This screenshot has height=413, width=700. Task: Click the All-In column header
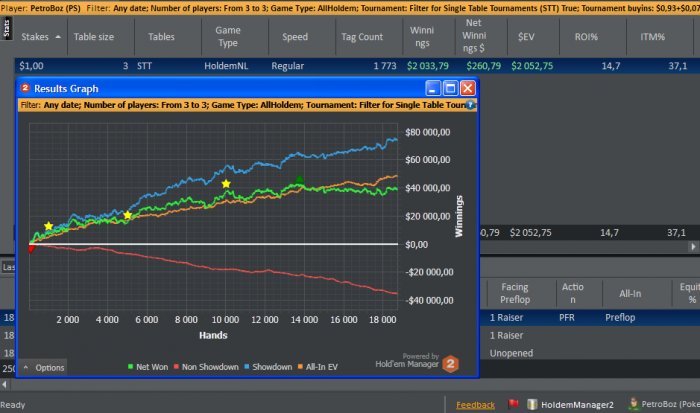[x=630, y=293]
